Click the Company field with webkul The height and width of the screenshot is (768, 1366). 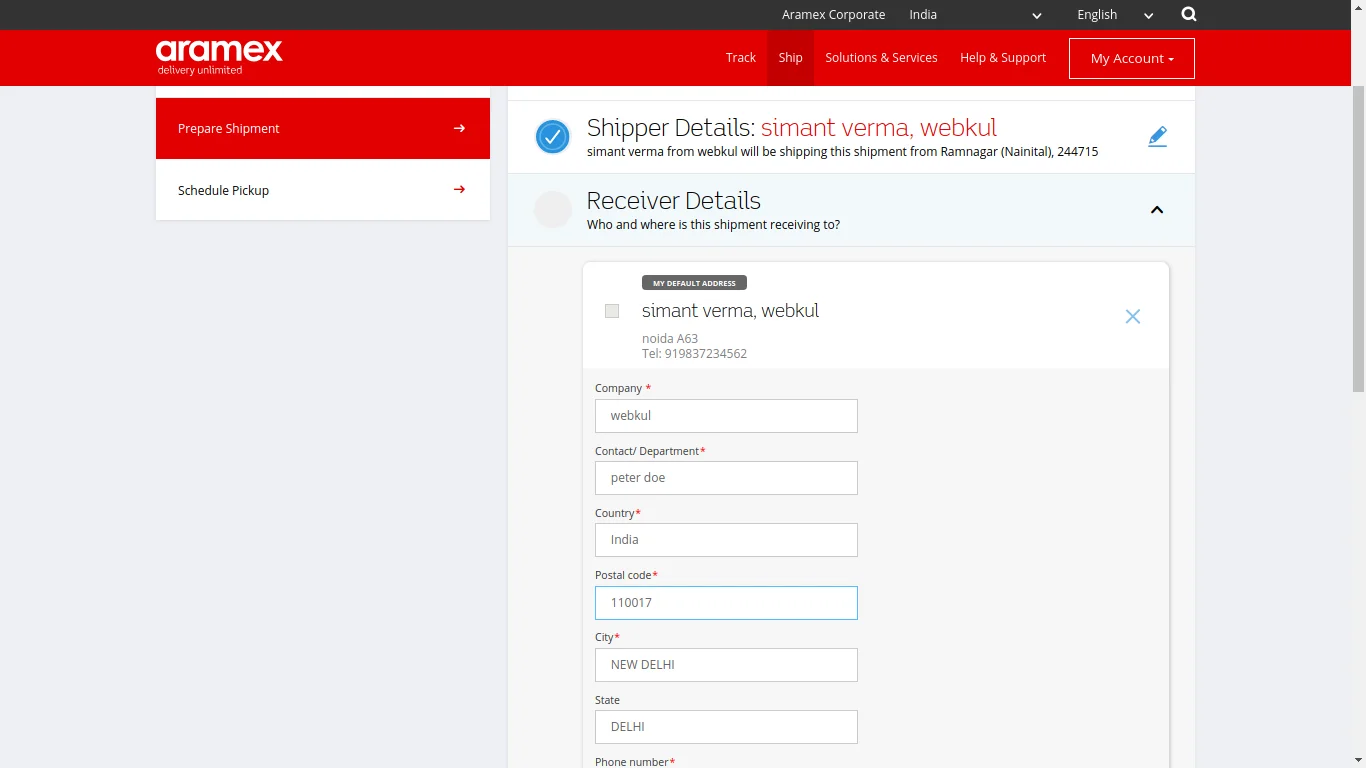point(726,416)
